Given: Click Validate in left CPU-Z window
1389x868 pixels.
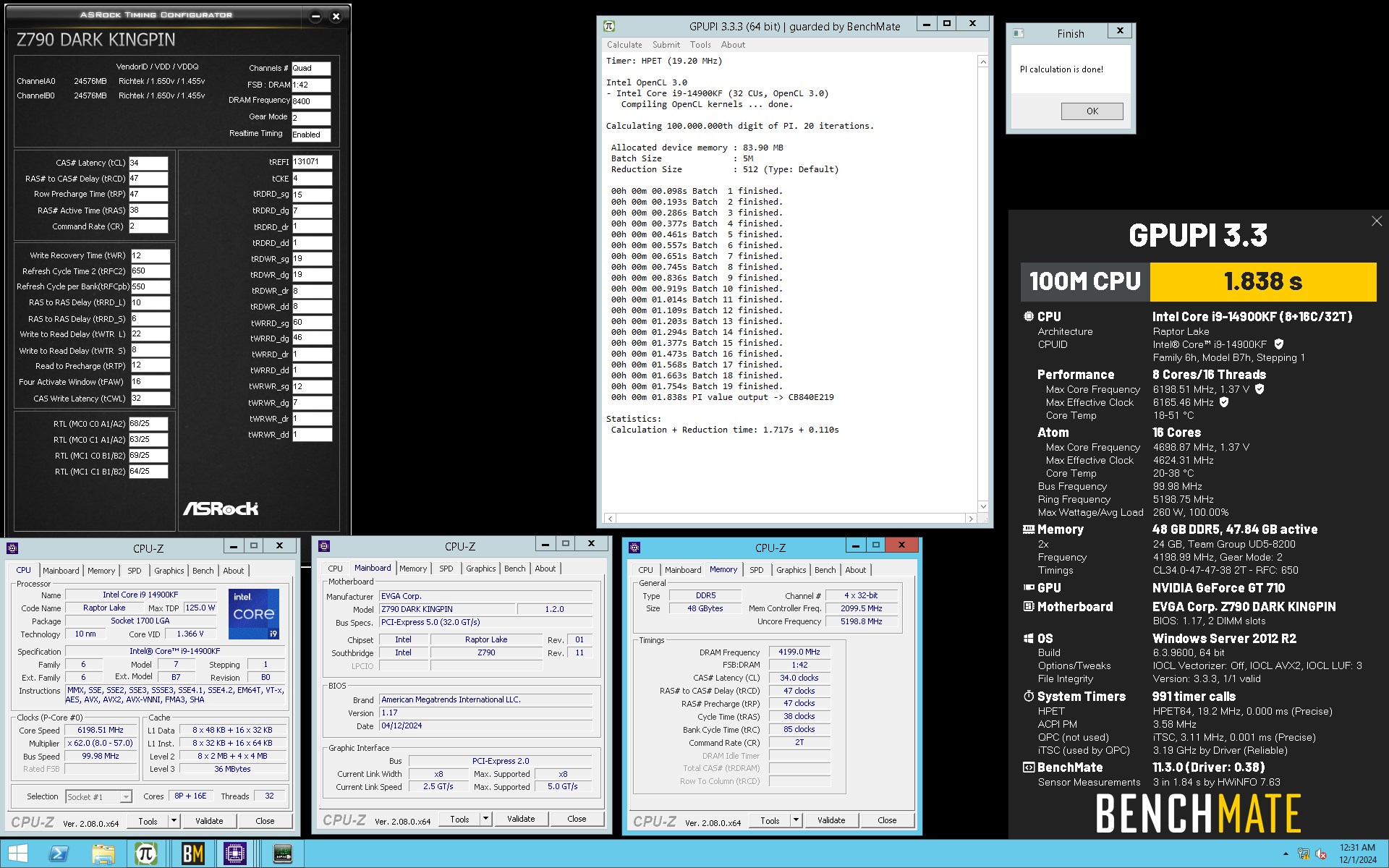Looking at the screenshot, I should [x=209, y=821].
